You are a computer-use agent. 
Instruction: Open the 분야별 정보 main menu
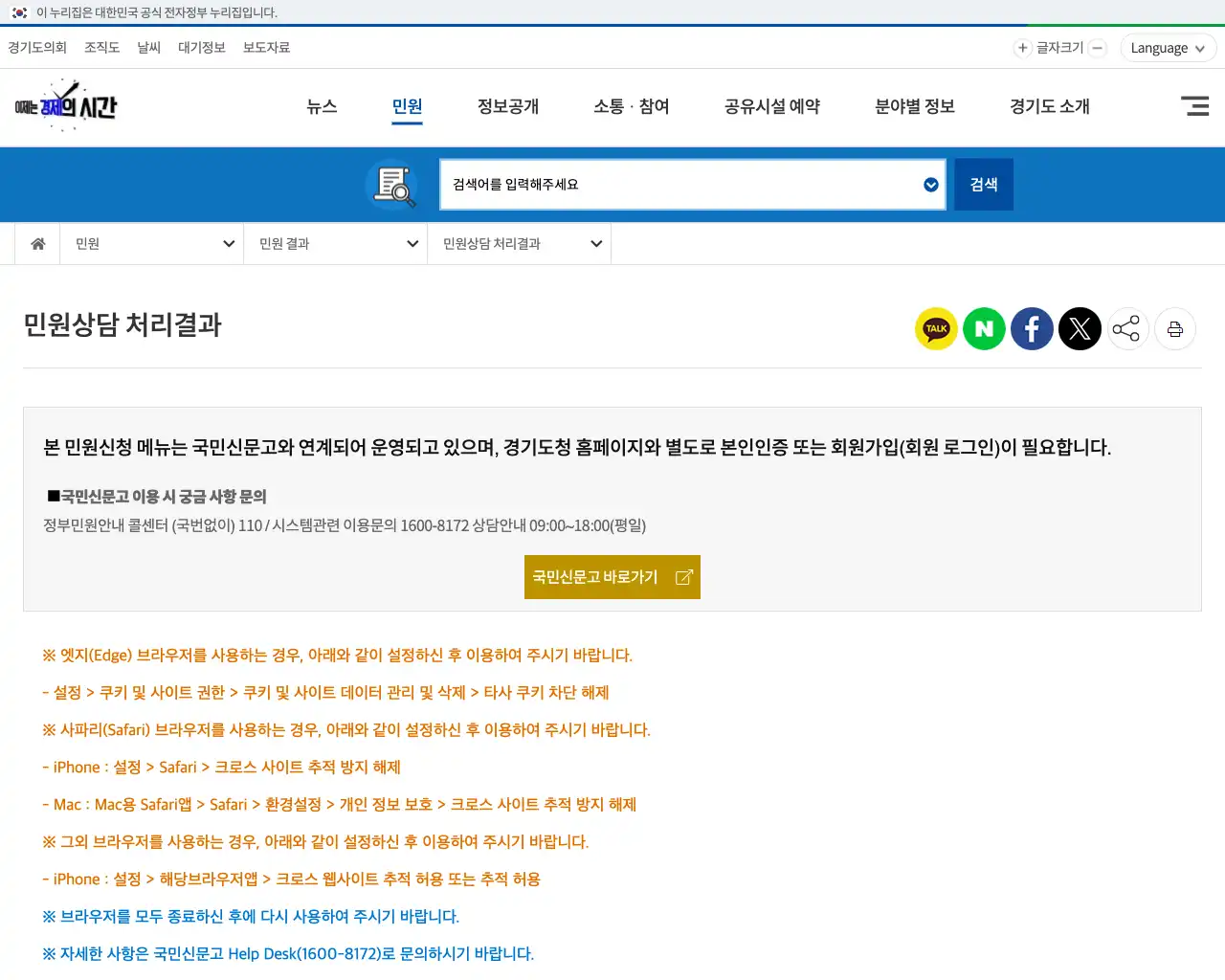click(915, 106)
